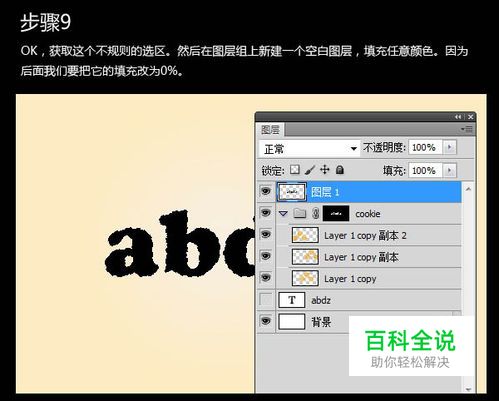Screen dimensions: 499x401
Task: Toggle visibility of the bottom Layer 1 copy layer
Action: [x=266, y=278]
